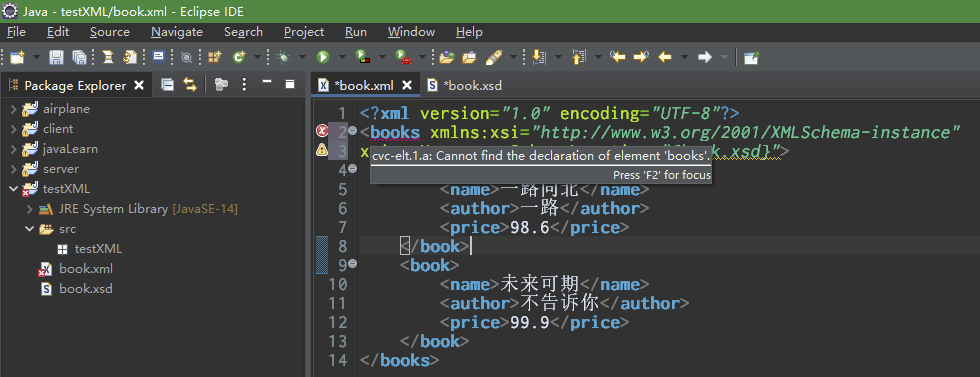
Task: Click the toolbar page icon with orange arrows
Action: (x=130, y=58)
